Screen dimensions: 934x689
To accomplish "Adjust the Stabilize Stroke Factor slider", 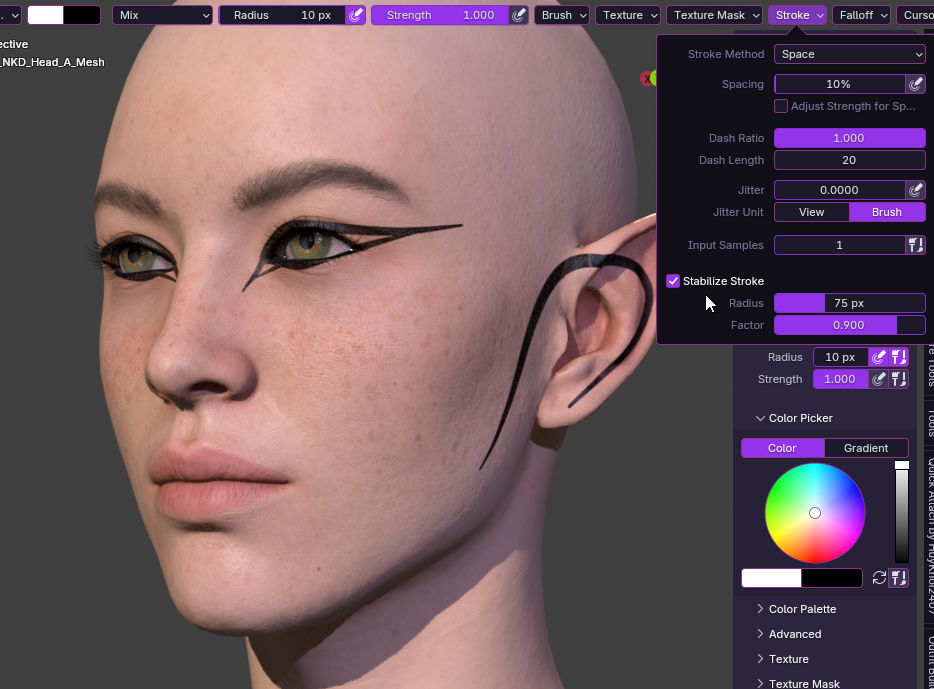I will point(849,325).
